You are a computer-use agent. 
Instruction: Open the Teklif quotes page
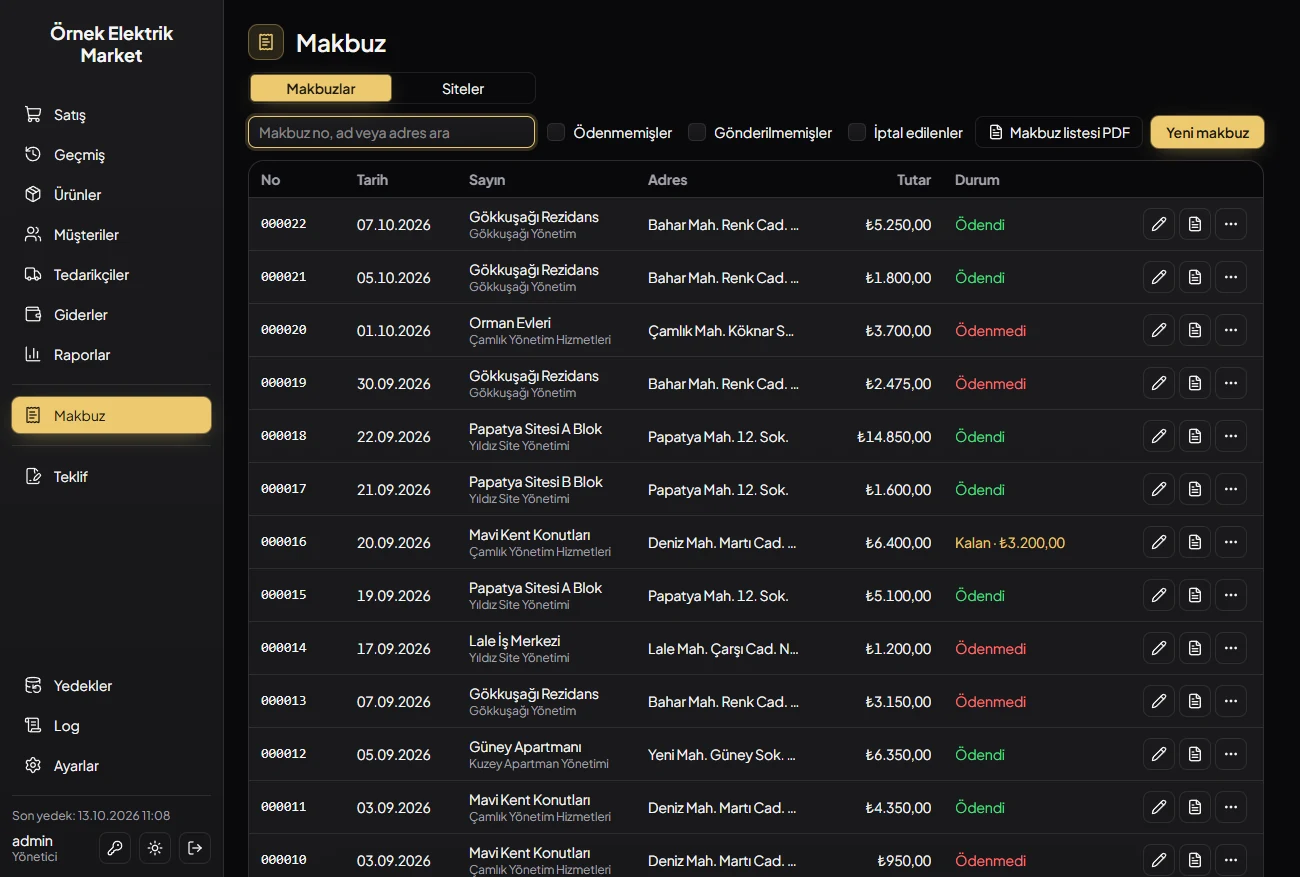point(111,477)
